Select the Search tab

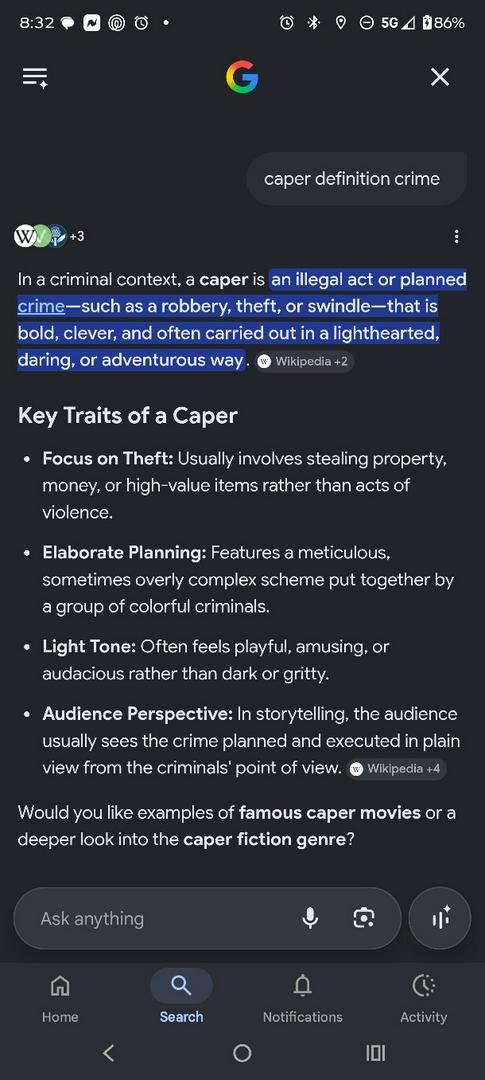[x=181, y=997]
